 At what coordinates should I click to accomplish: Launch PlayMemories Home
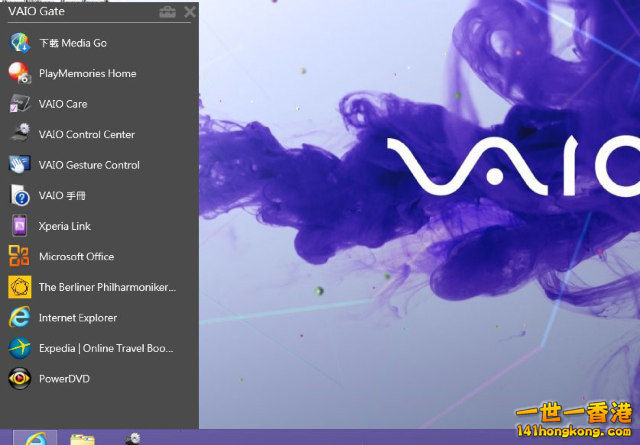(x=19, y=73)
